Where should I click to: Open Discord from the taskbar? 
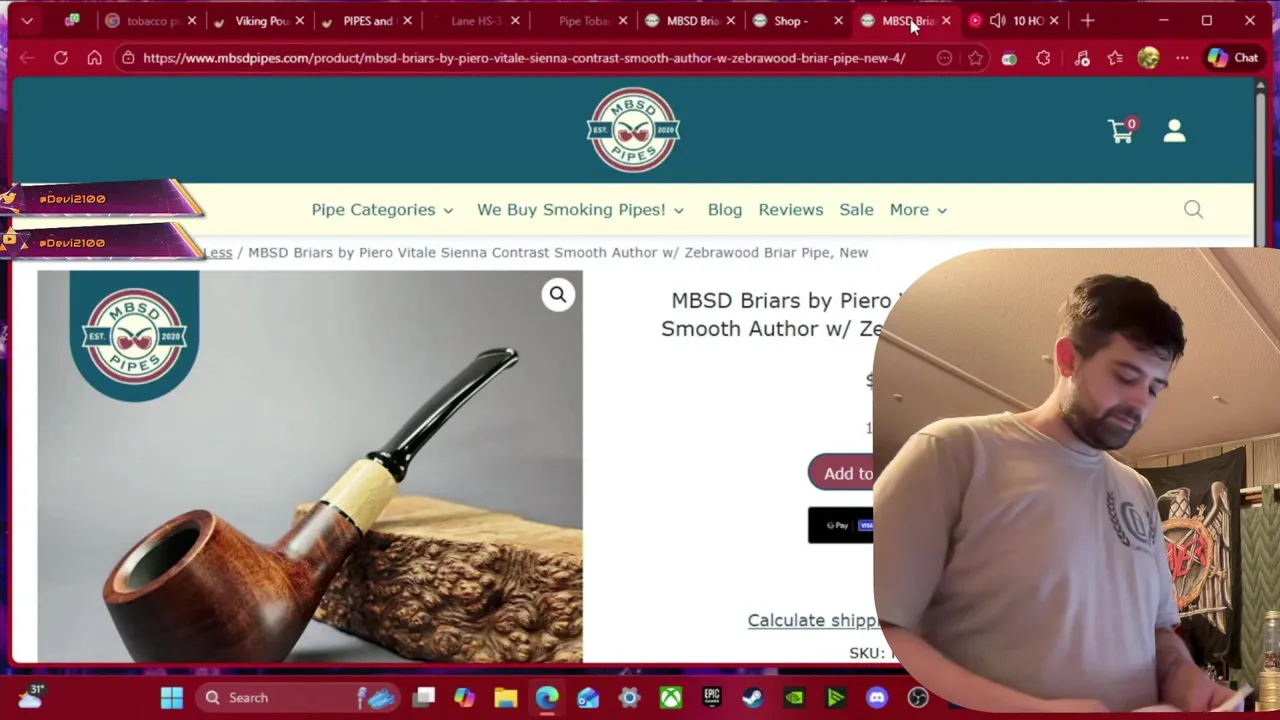[x=877, y=697]
